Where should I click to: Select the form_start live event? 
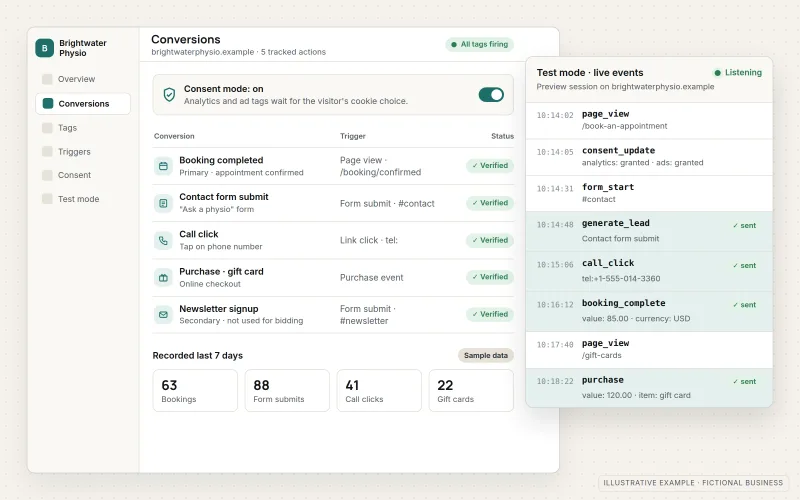click(x=649, y=193)
